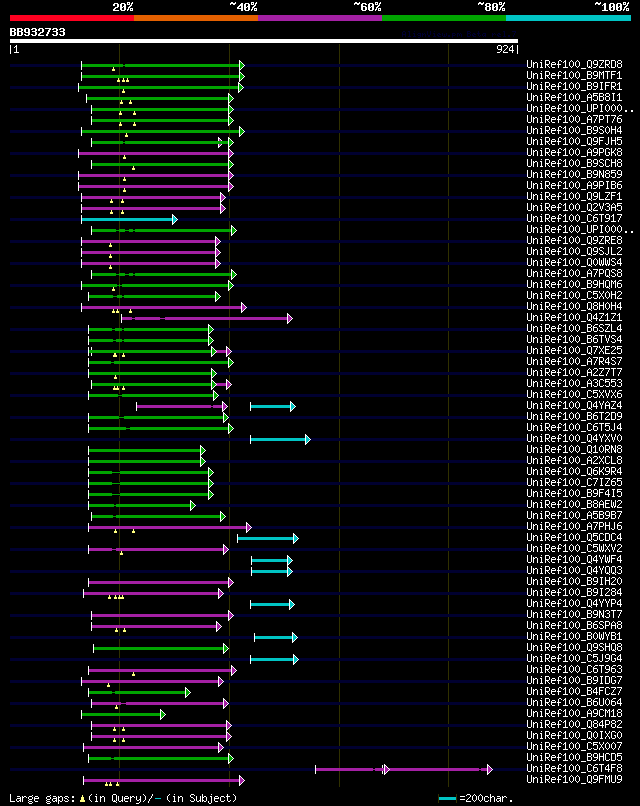Click the cyan alignment bar in Q5CDC4 row
This screenshot has height=806, width=640.
pyautogui.click(x=267, y=539)
